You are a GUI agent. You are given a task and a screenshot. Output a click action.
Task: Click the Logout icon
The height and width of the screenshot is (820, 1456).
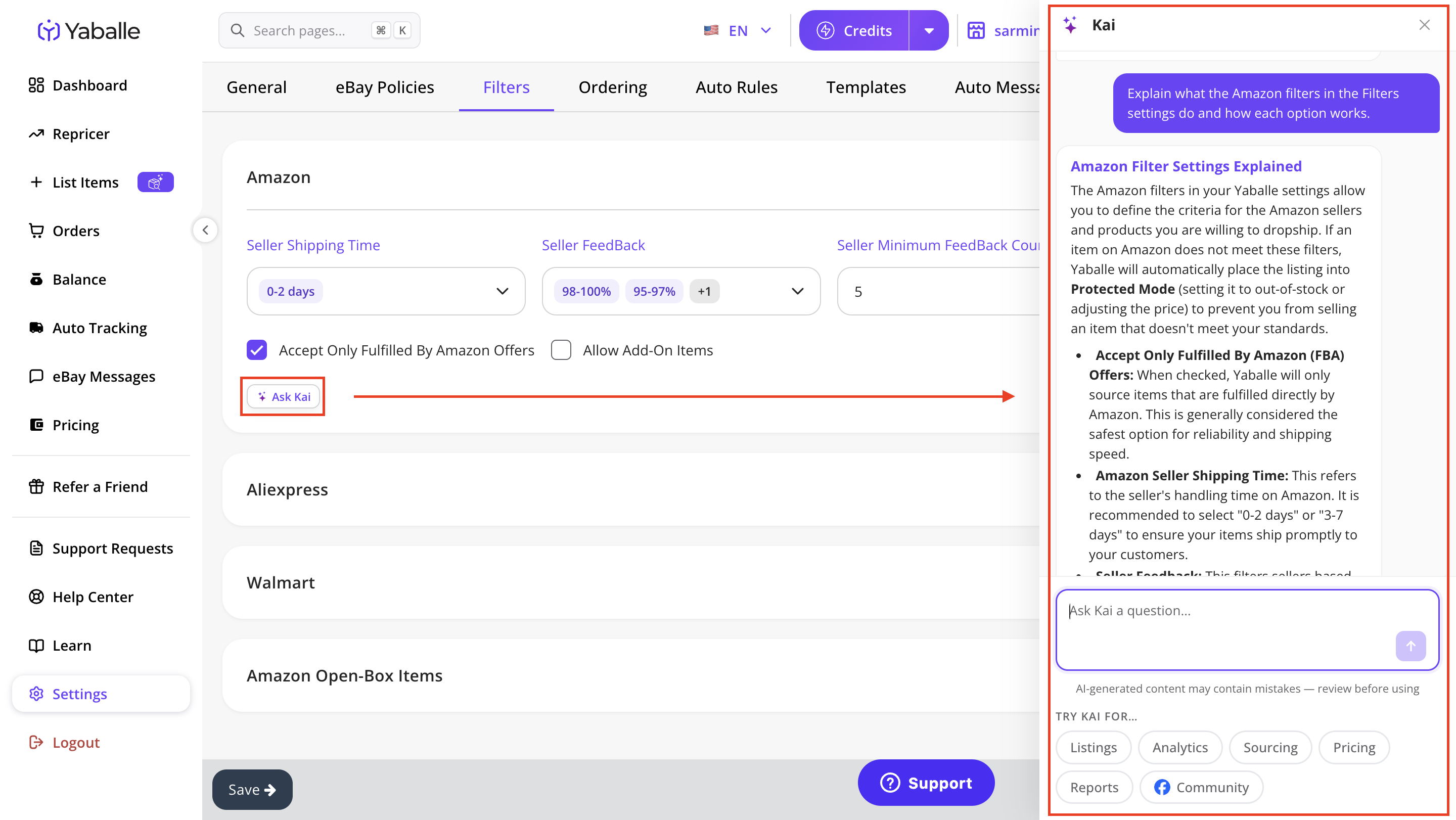[x=36, y=742]
